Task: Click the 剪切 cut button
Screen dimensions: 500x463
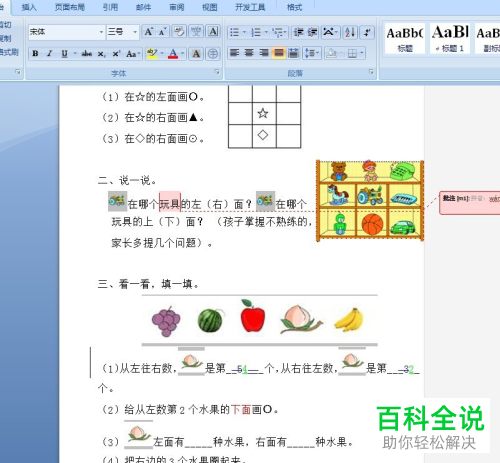Action: tap(6, 25)
